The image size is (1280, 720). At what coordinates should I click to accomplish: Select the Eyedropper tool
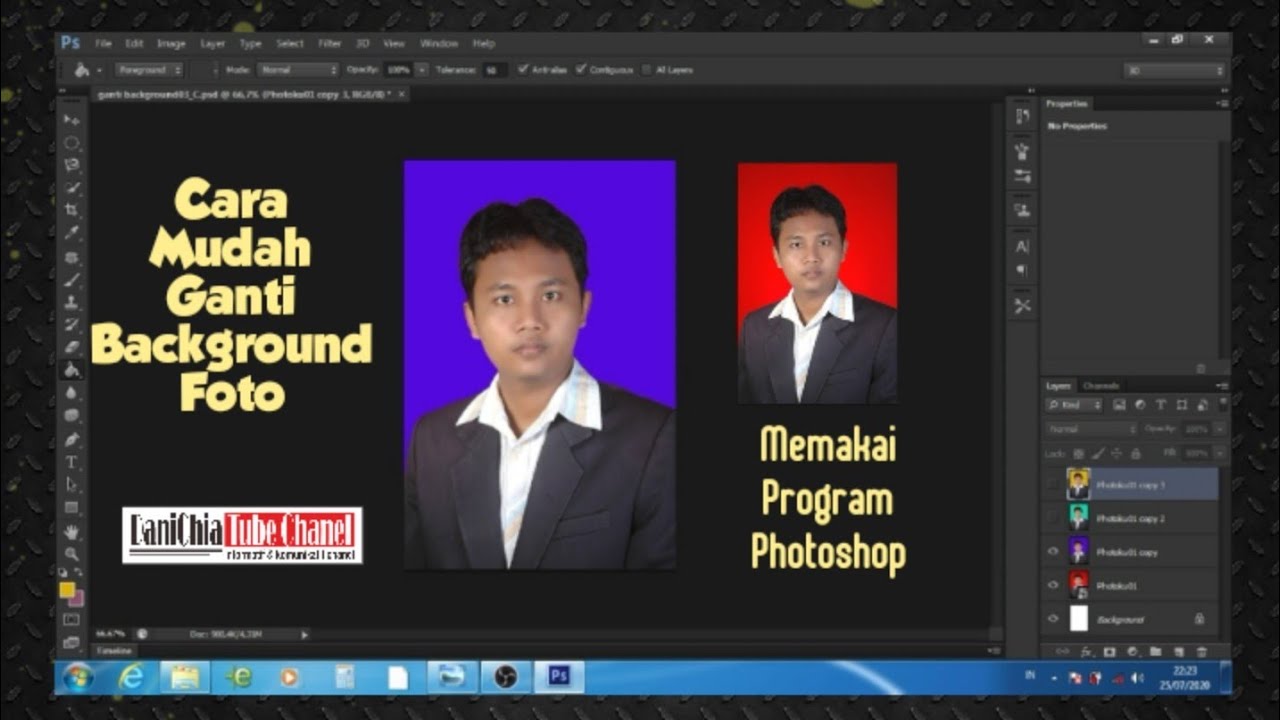(x=72, y=232)
